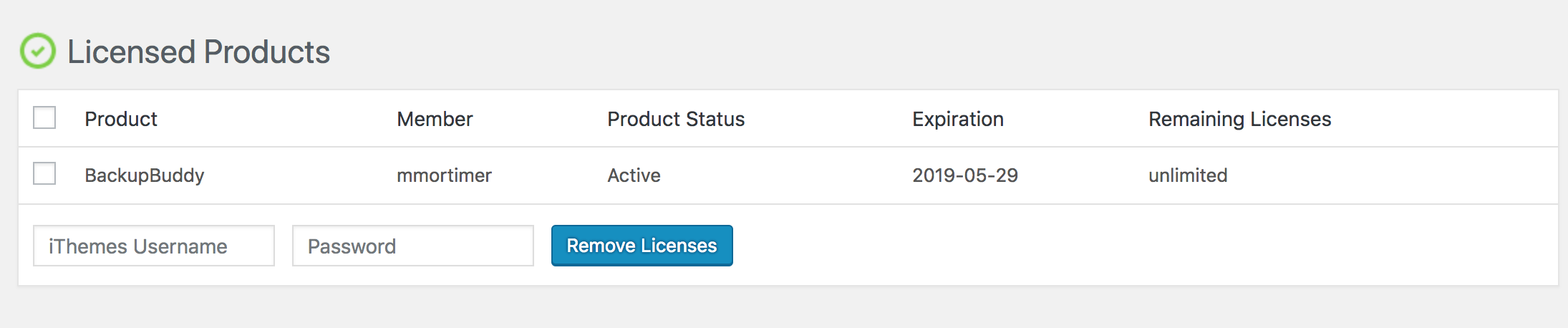Screen dimensions: 1568x328
Task: Toggle the select-all checkbox in table header
Action: point(44,117)
